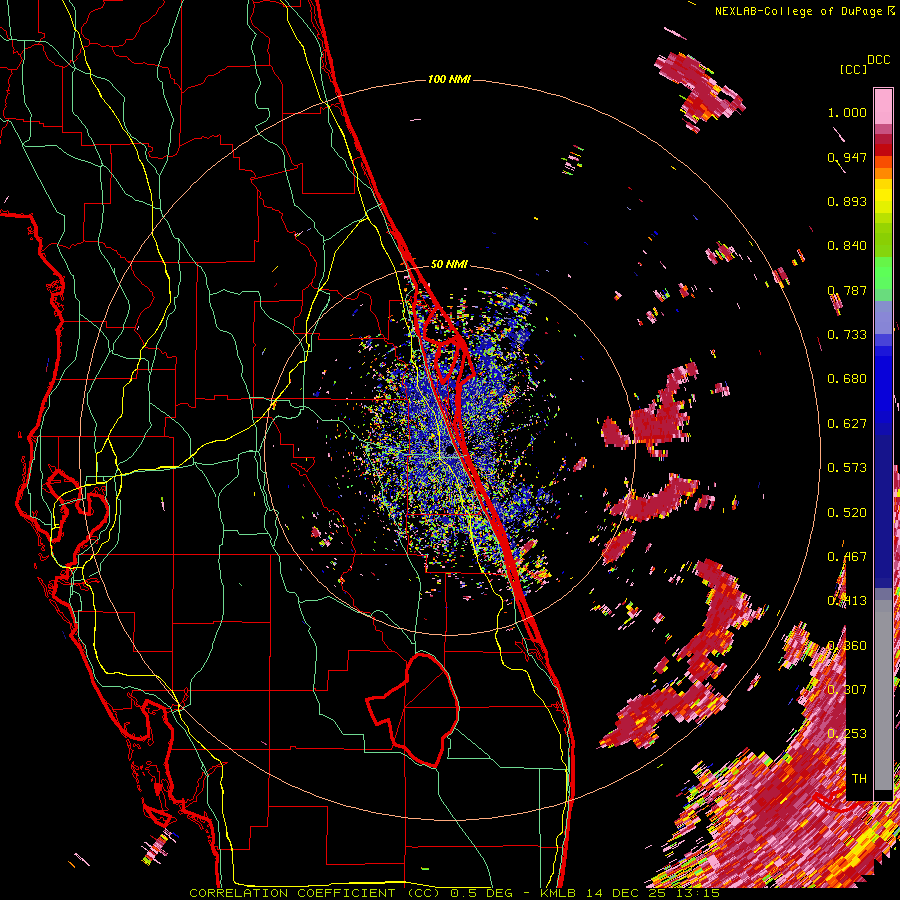Click the 0.680 legend value

[847, 379]
